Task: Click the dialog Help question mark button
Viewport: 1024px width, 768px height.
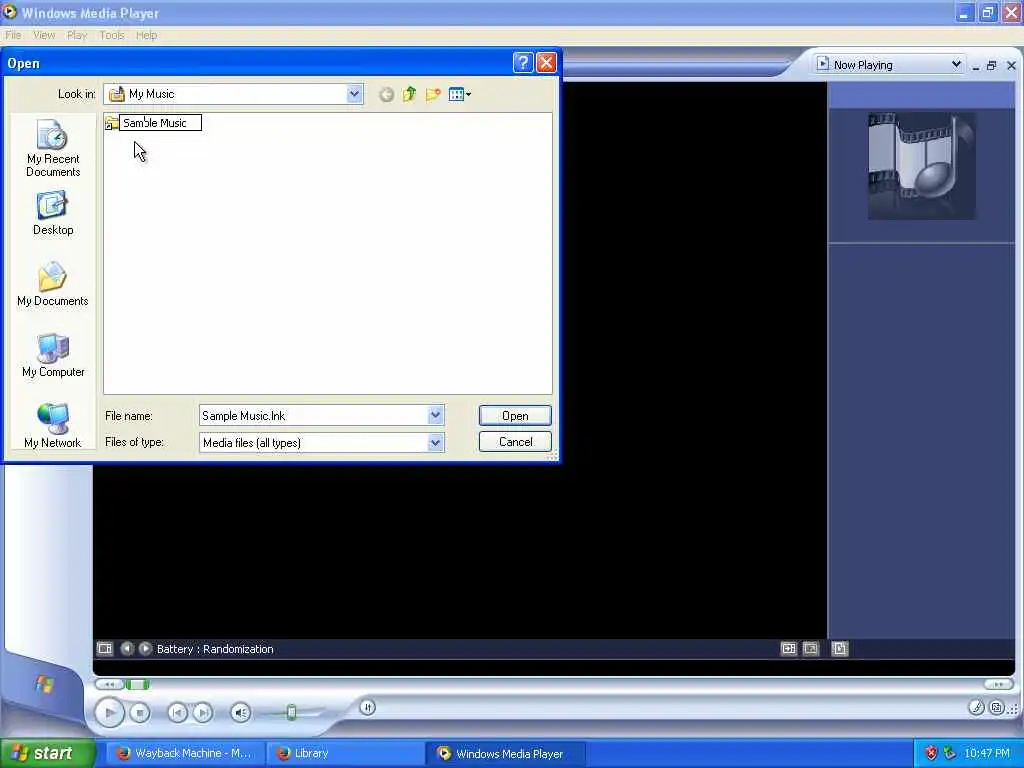Action: (x=523, y=63)
